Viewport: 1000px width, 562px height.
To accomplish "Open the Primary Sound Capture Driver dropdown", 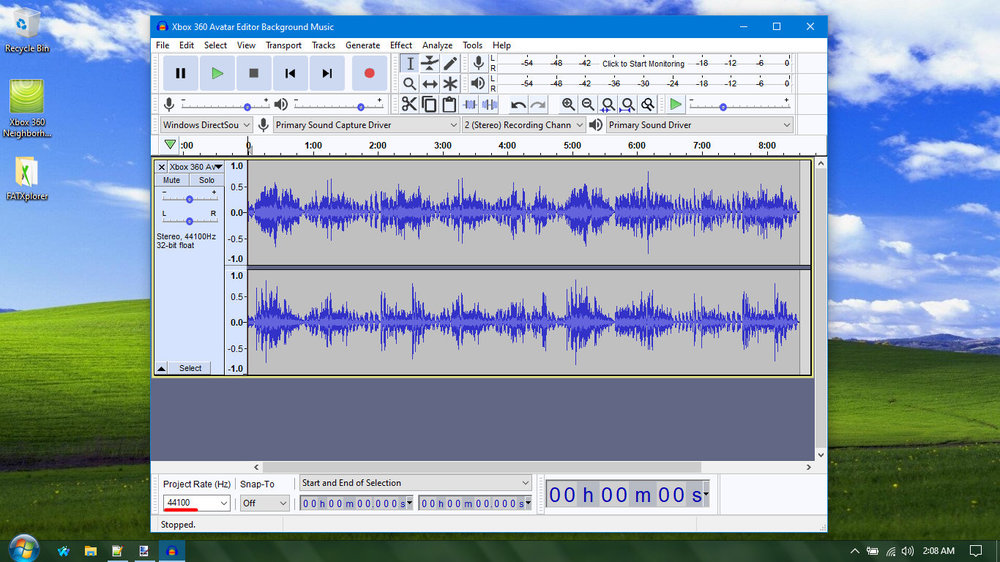I will coord(366,125).
